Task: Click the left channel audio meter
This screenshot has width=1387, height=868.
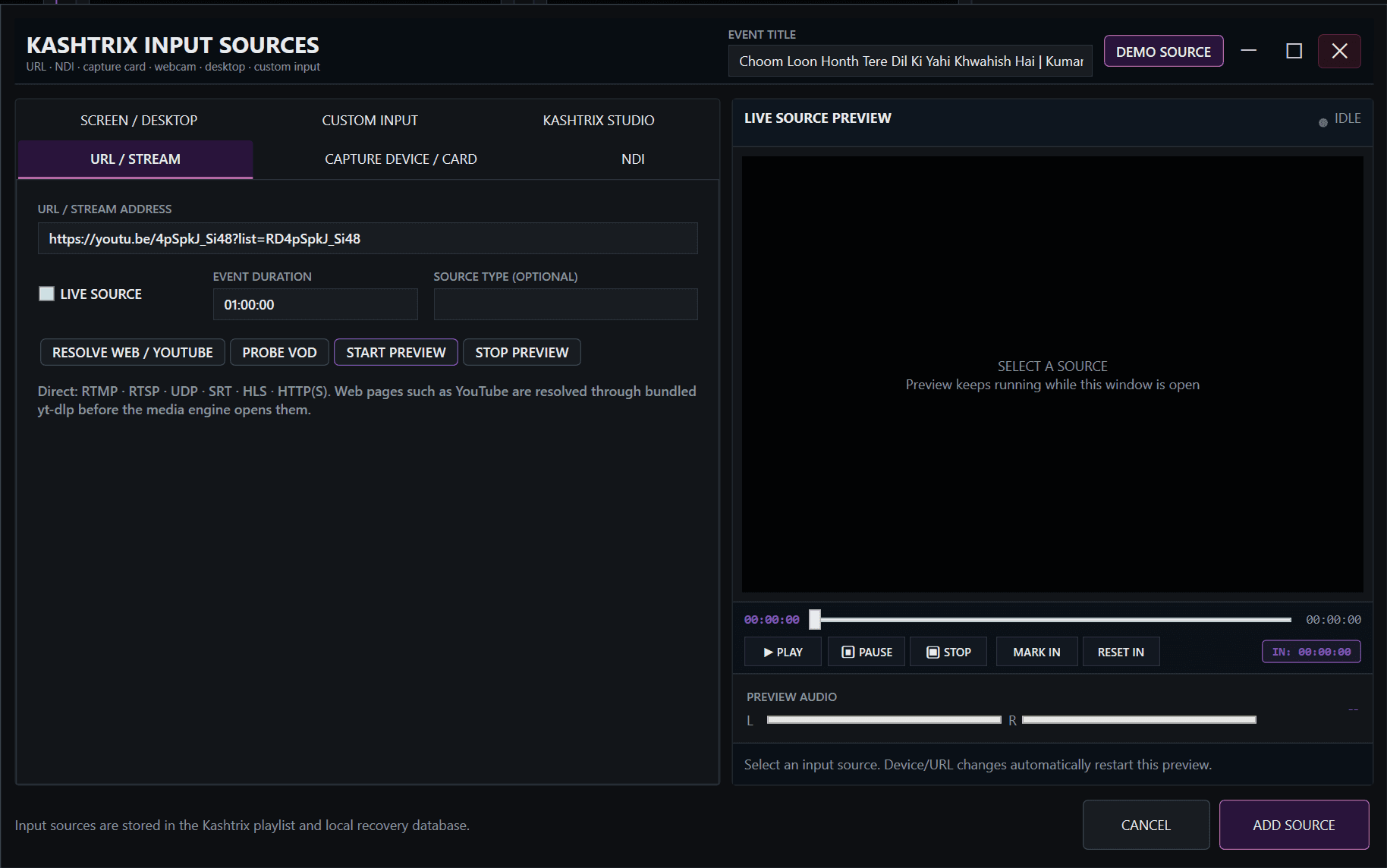Action: pyautogui.click(x=884, y=719)
